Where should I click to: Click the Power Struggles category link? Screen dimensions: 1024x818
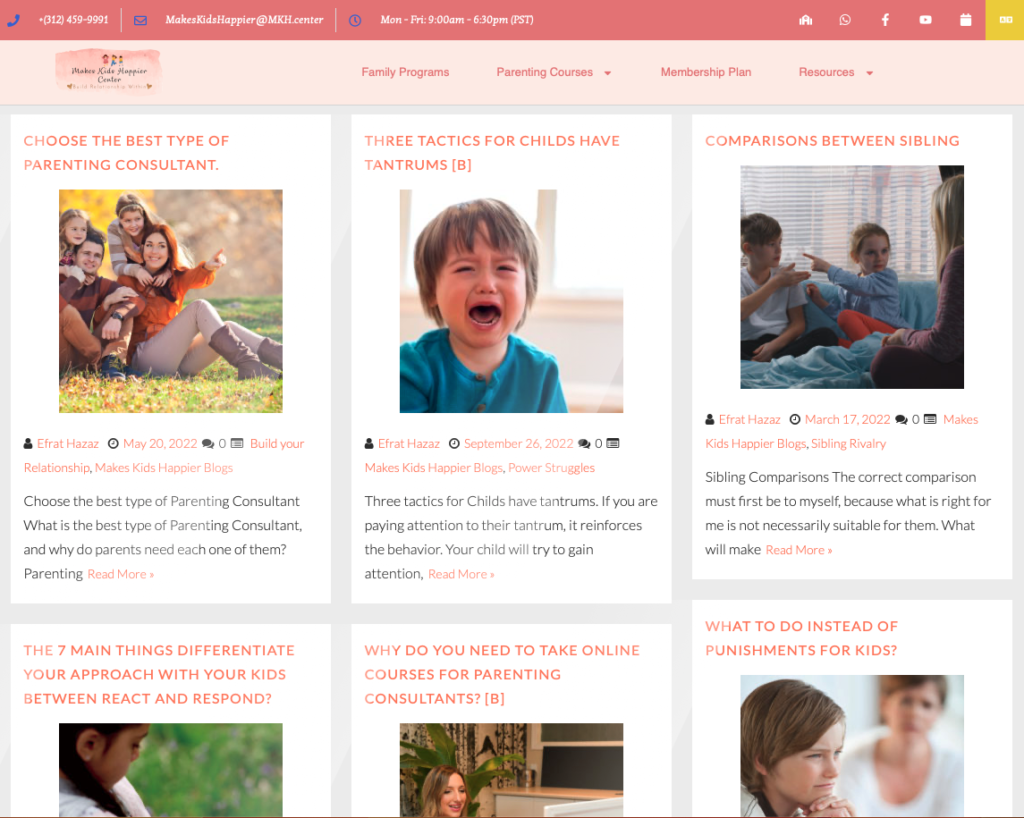pos(551,467)
